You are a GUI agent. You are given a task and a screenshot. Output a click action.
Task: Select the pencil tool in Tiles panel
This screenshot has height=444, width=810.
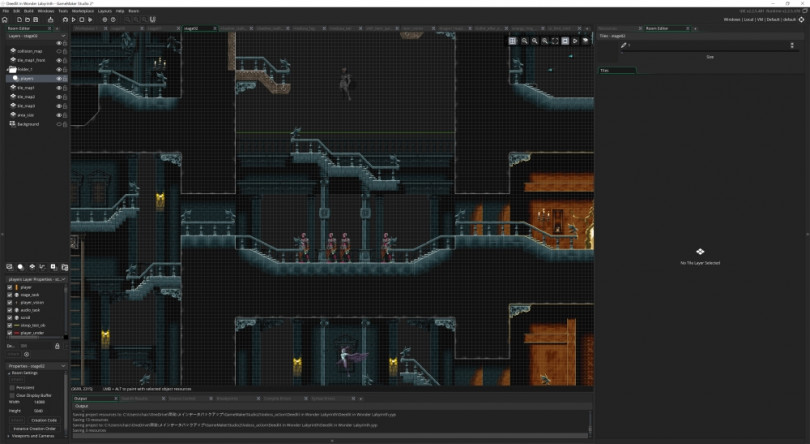(624, 45)
